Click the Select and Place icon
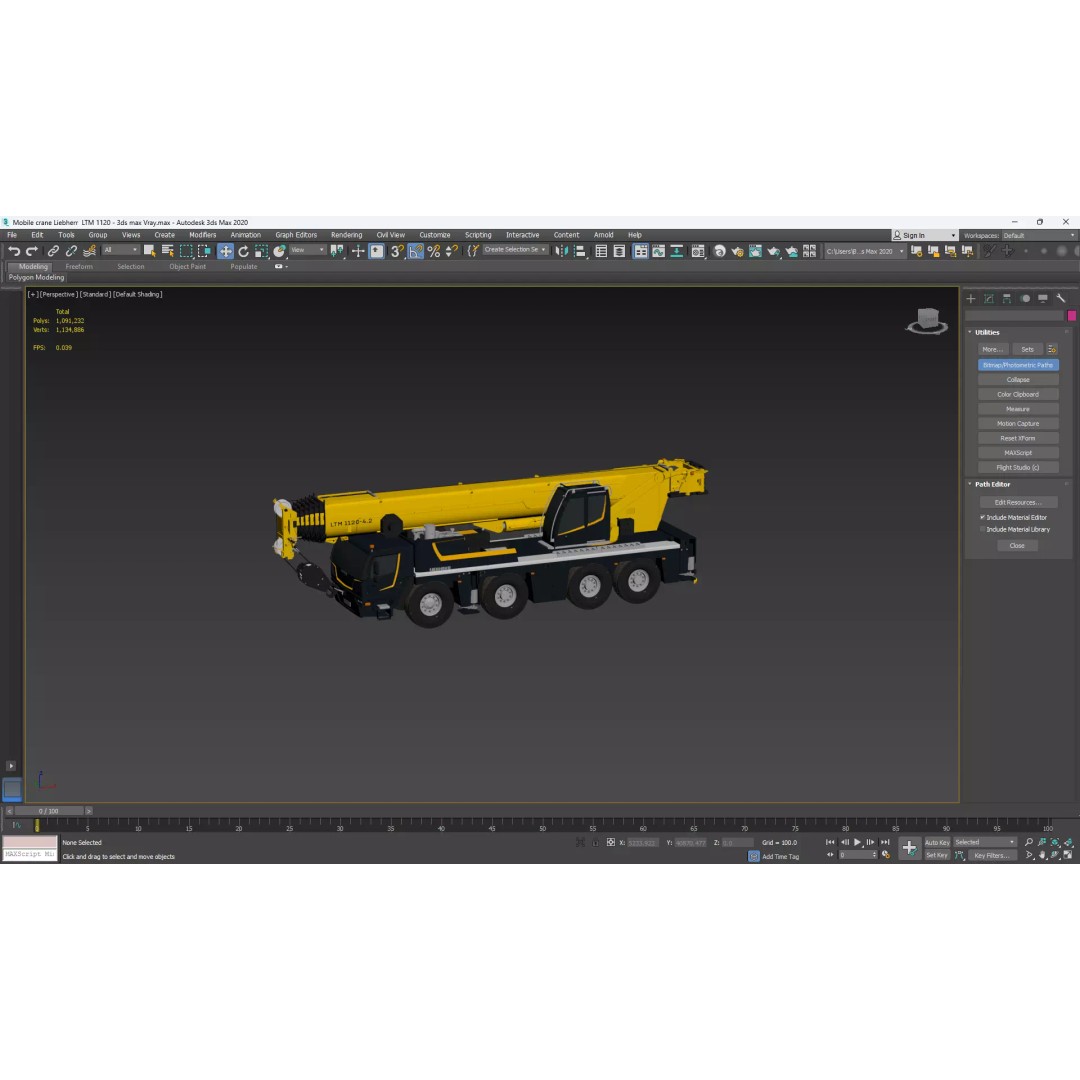Screen dimensions: 1080x1080 tap(279, 251)
